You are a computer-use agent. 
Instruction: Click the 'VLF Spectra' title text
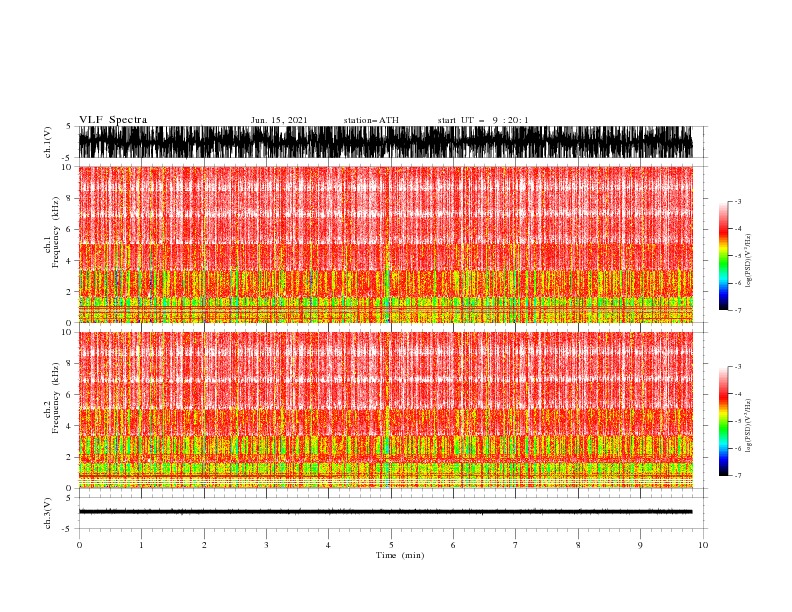(x=113, y=120)
